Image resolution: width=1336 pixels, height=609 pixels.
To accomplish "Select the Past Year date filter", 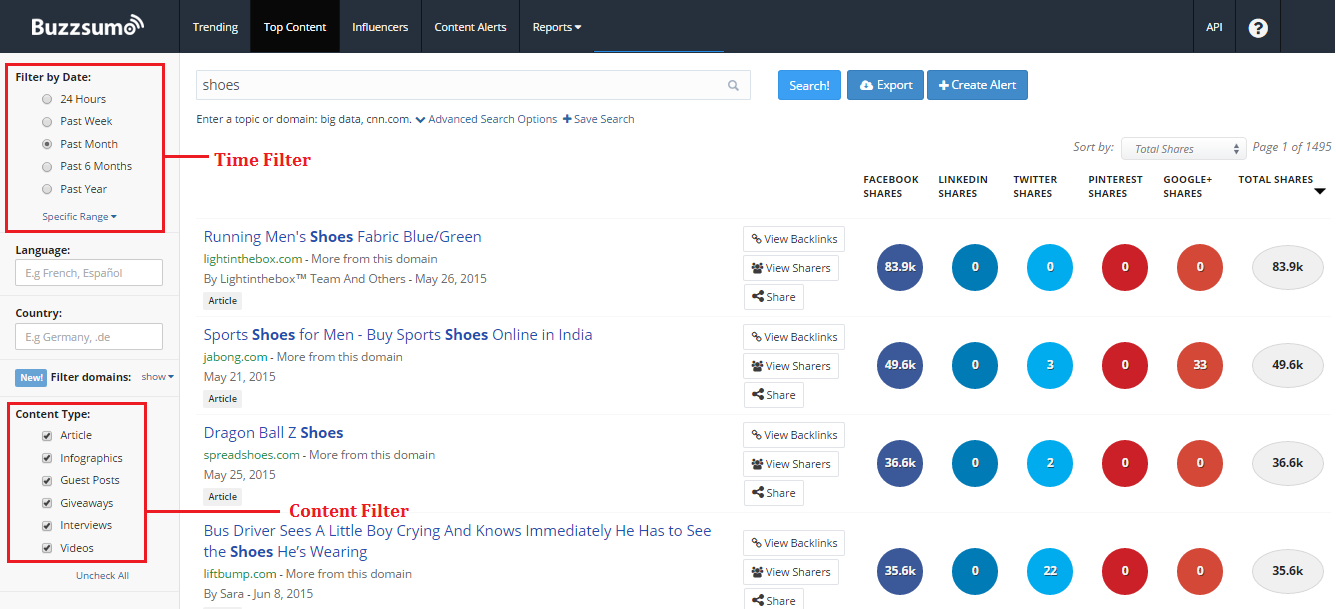I will pyautogui.click(x=47, y=189).
